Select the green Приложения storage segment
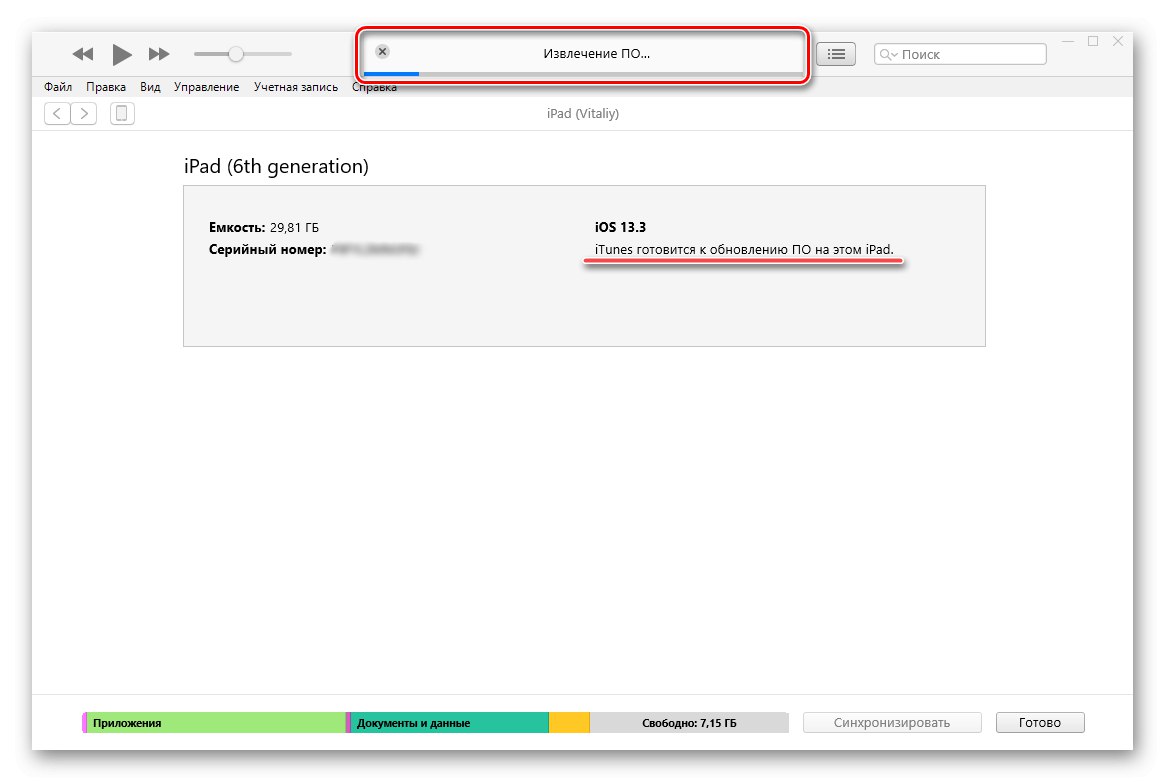The width and height of the screenshot is (1165, 782). pyautogui.click(x=215, y=723)
